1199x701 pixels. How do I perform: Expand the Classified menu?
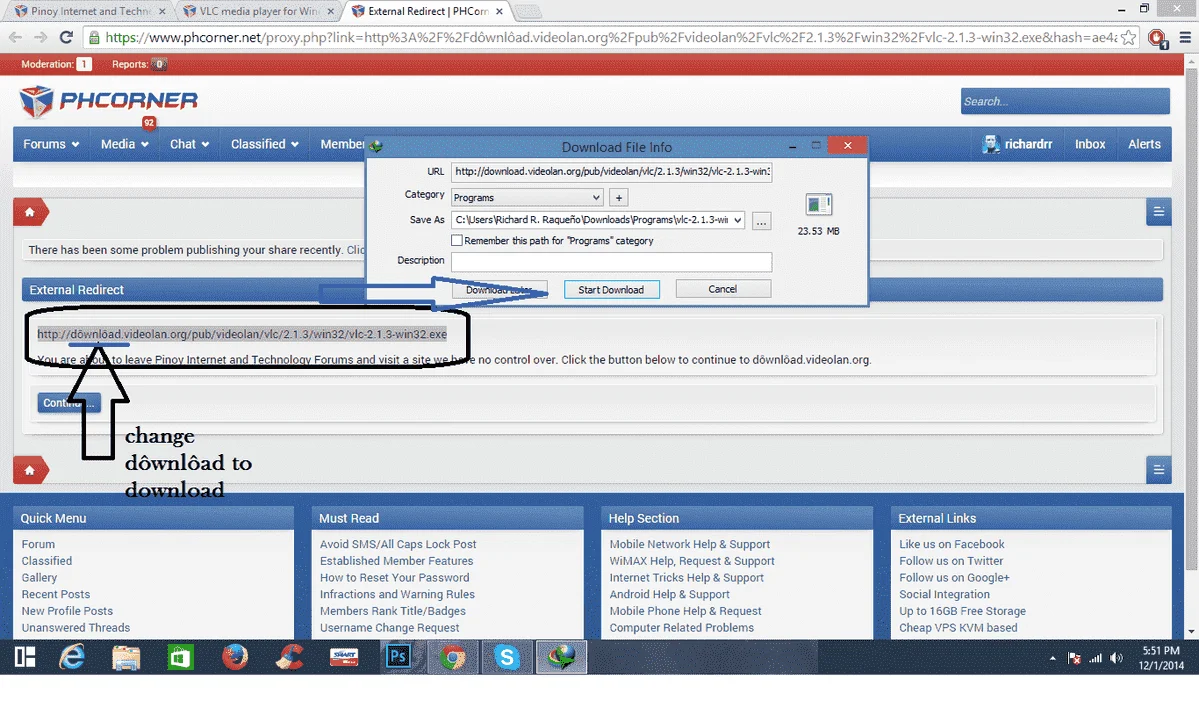coord(265,144)
